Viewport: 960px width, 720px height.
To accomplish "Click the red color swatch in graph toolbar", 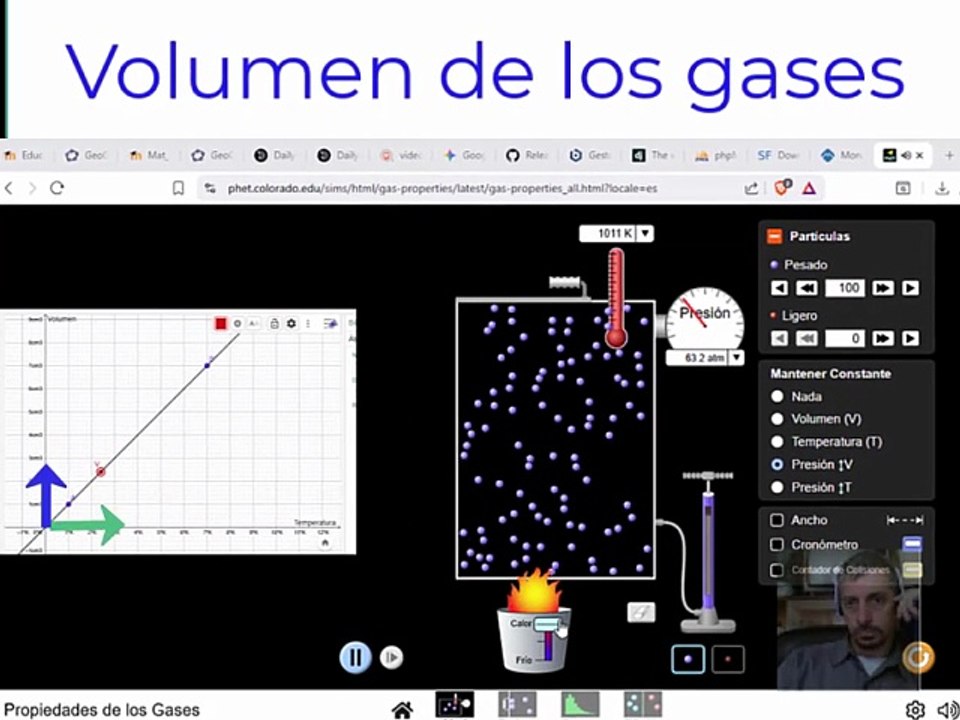I will pyautogui.click(x=221, y=323).
